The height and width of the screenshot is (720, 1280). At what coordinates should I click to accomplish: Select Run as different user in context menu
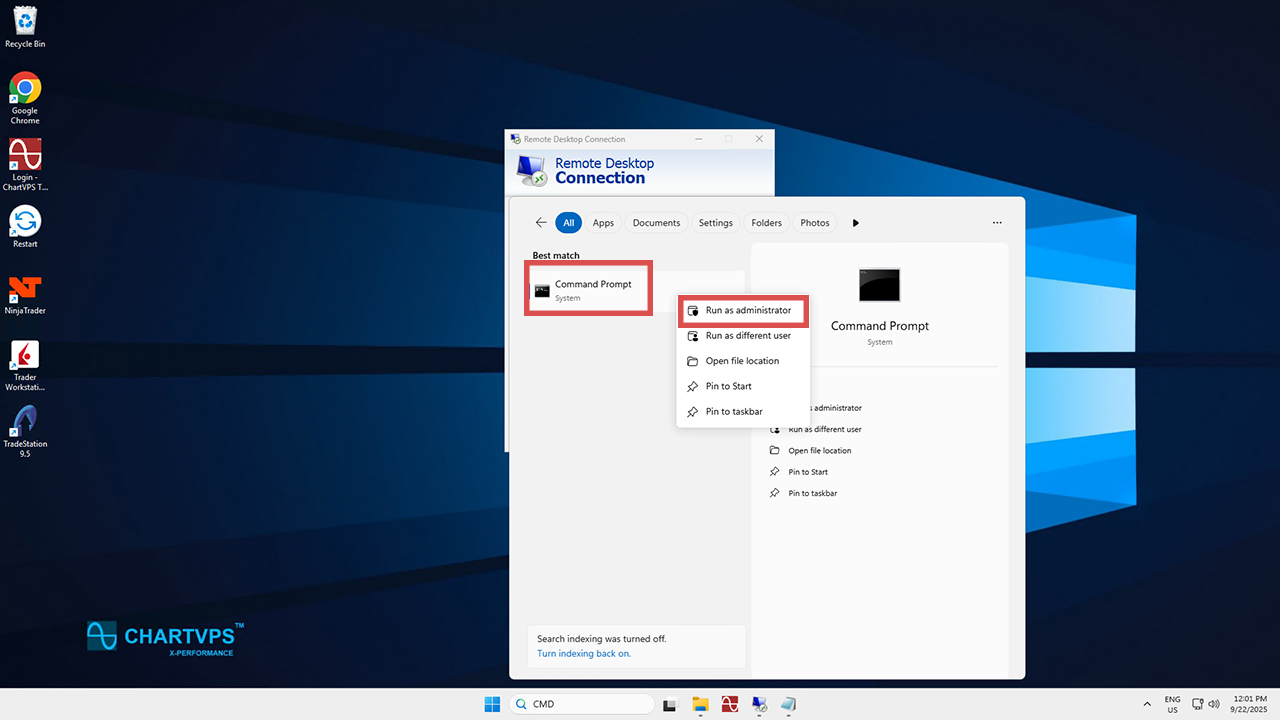747,336
